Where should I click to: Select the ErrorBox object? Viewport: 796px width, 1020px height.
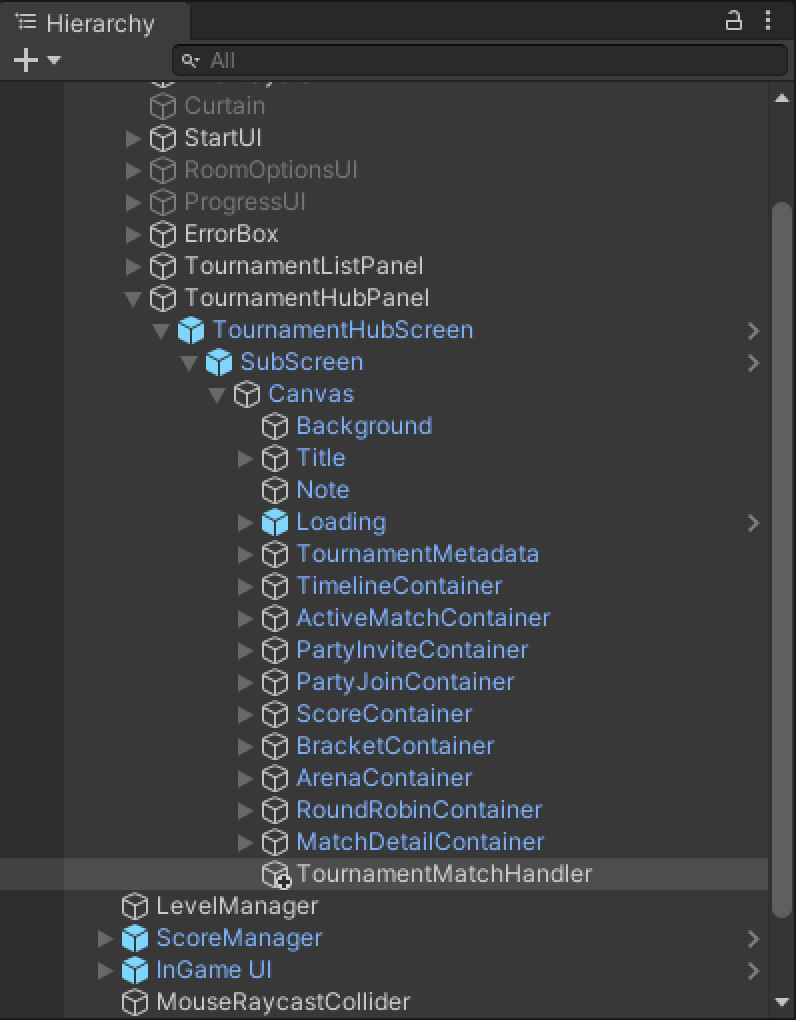pos(231,234)
